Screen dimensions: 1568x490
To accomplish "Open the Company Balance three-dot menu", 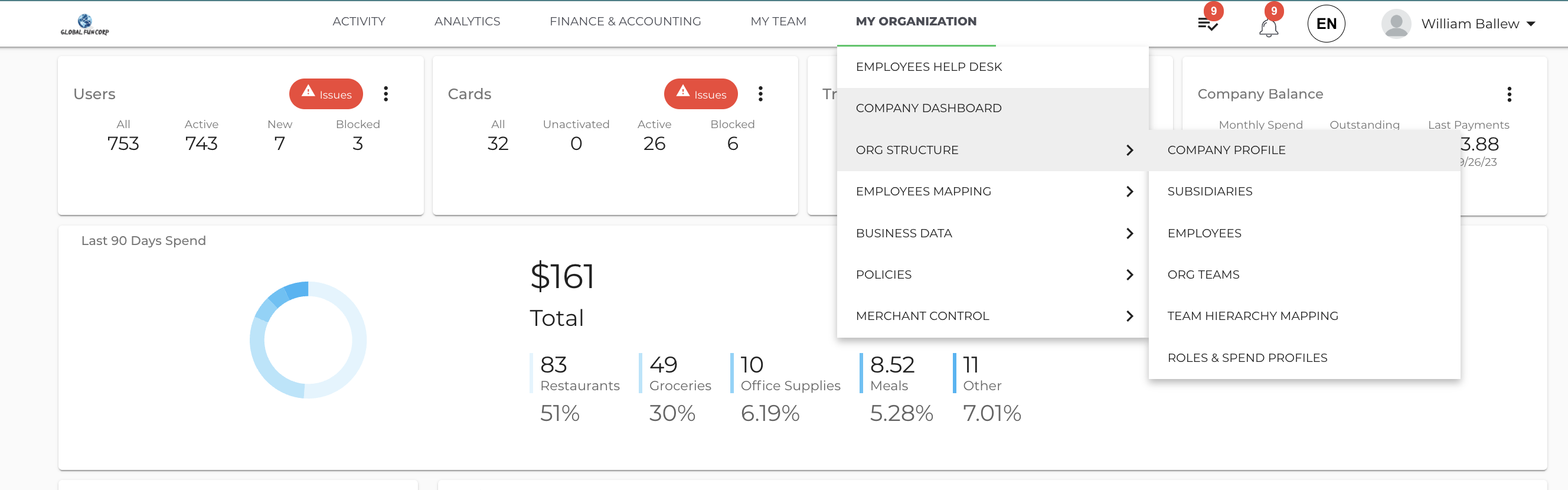I will [x=1510, y=94].
